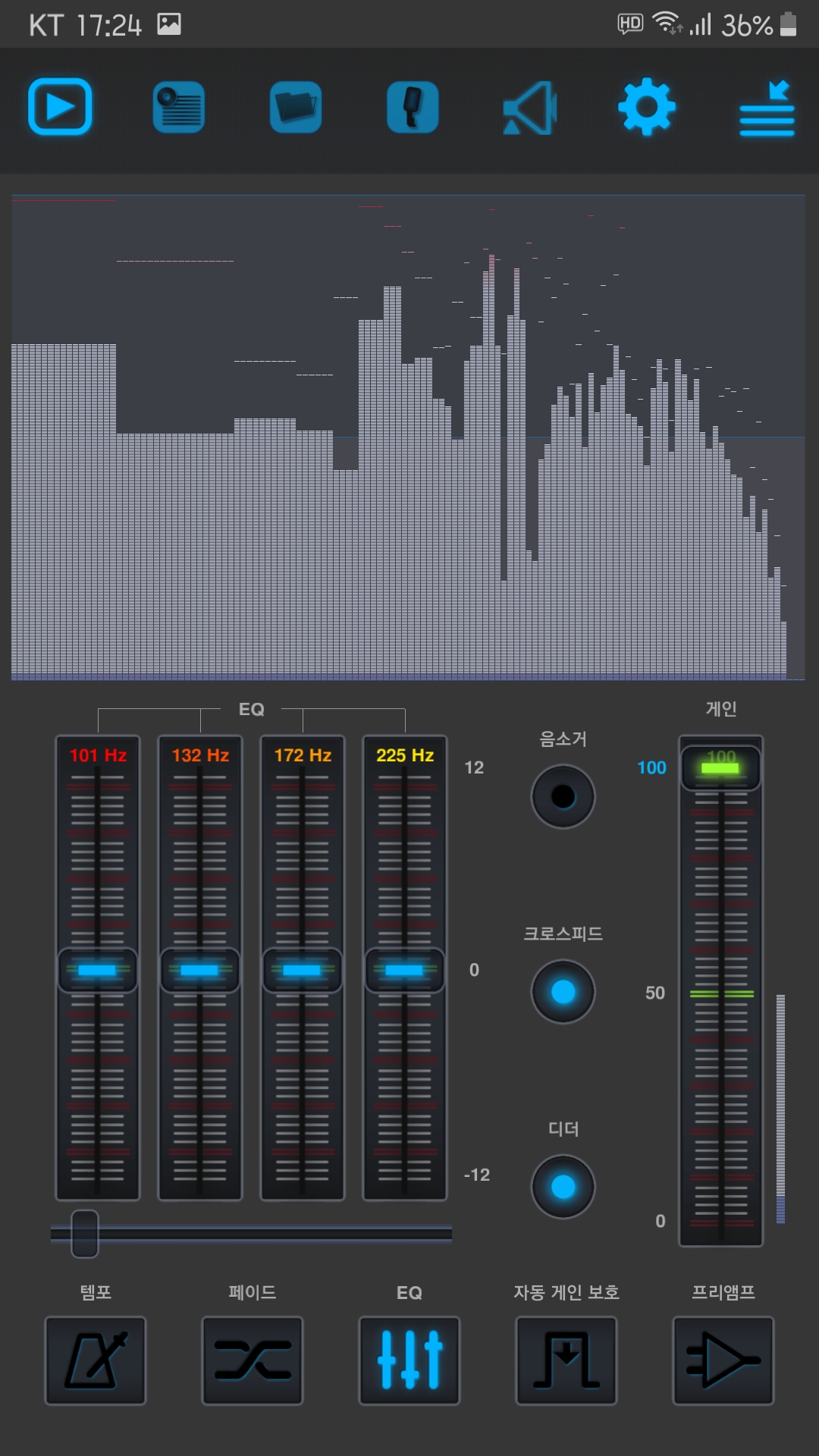Screen dimensions: 819x1456
Task: Tap the 50 mark on gain scale
Action: pos(655,993)
